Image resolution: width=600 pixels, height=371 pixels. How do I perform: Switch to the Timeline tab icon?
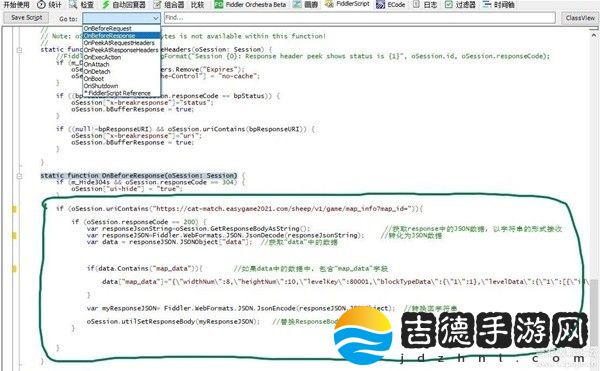pos(487,5)
